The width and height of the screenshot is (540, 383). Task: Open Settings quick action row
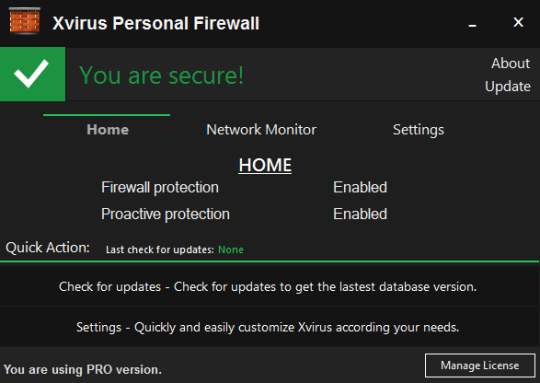pyautogui.click(x=270, y=327)
